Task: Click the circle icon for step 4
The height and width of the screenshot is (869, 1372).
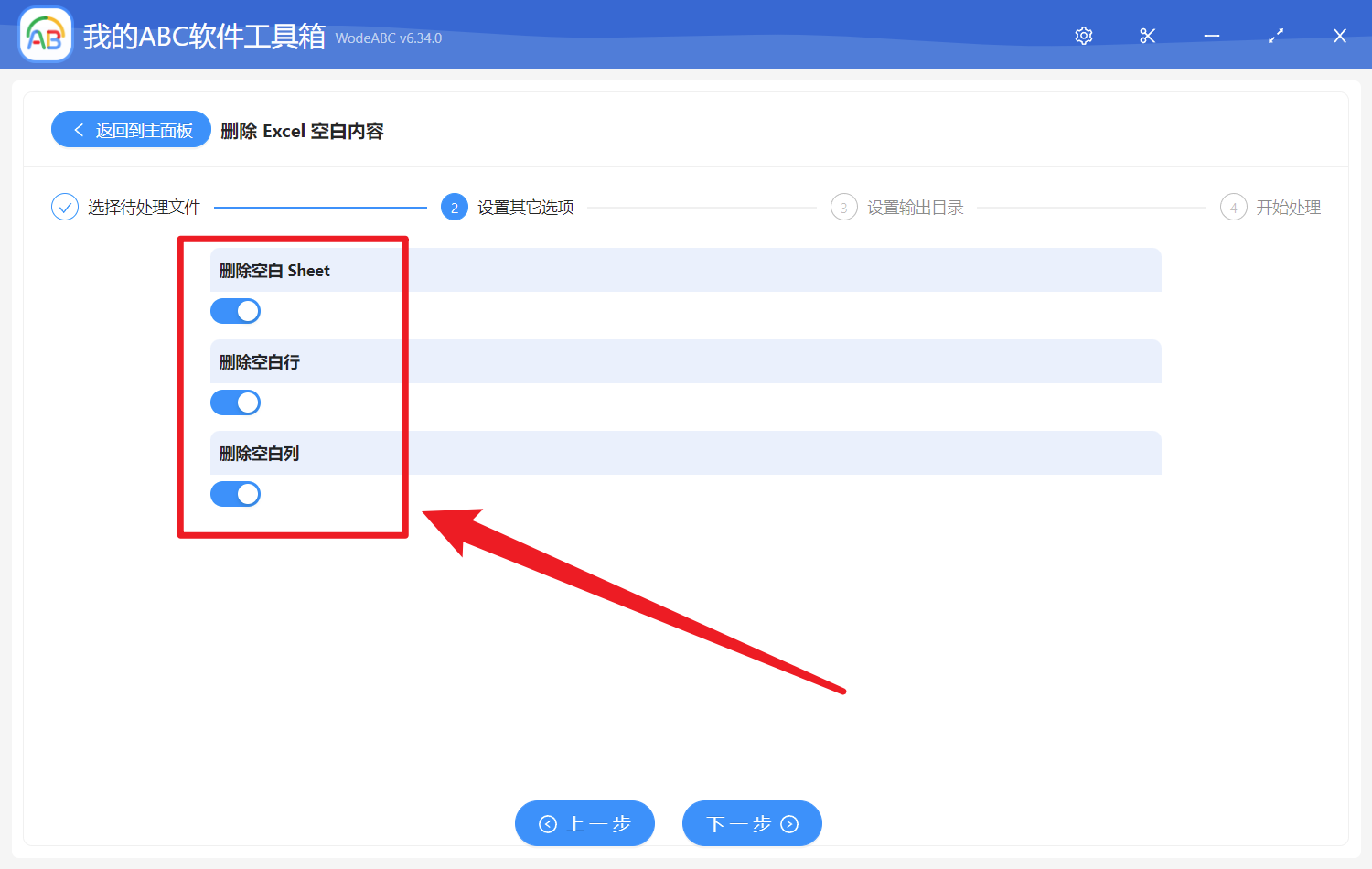Action: tap(1233, 207)
